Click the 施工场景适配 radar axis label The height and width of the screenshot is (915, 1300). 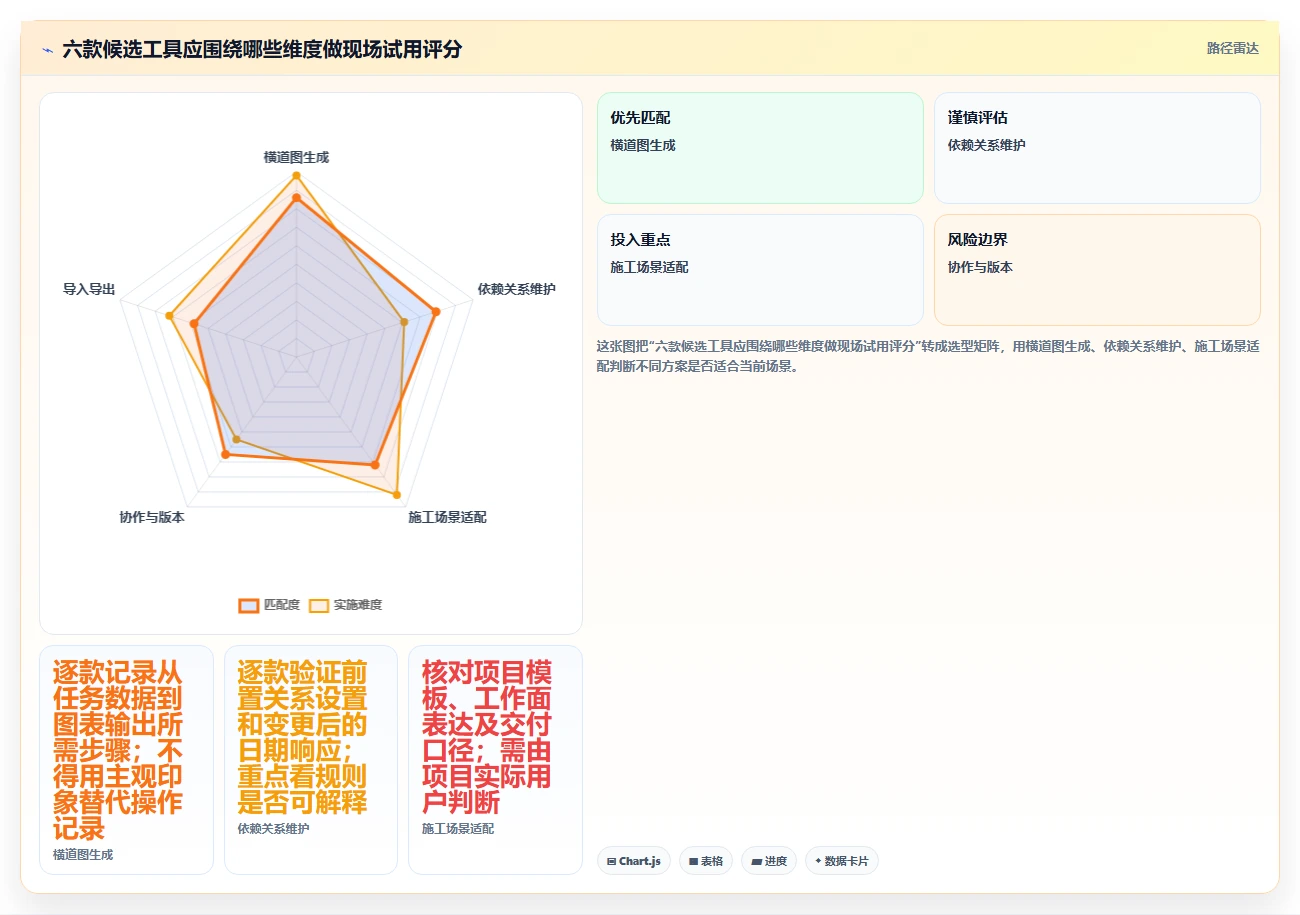tap(447, 517)
